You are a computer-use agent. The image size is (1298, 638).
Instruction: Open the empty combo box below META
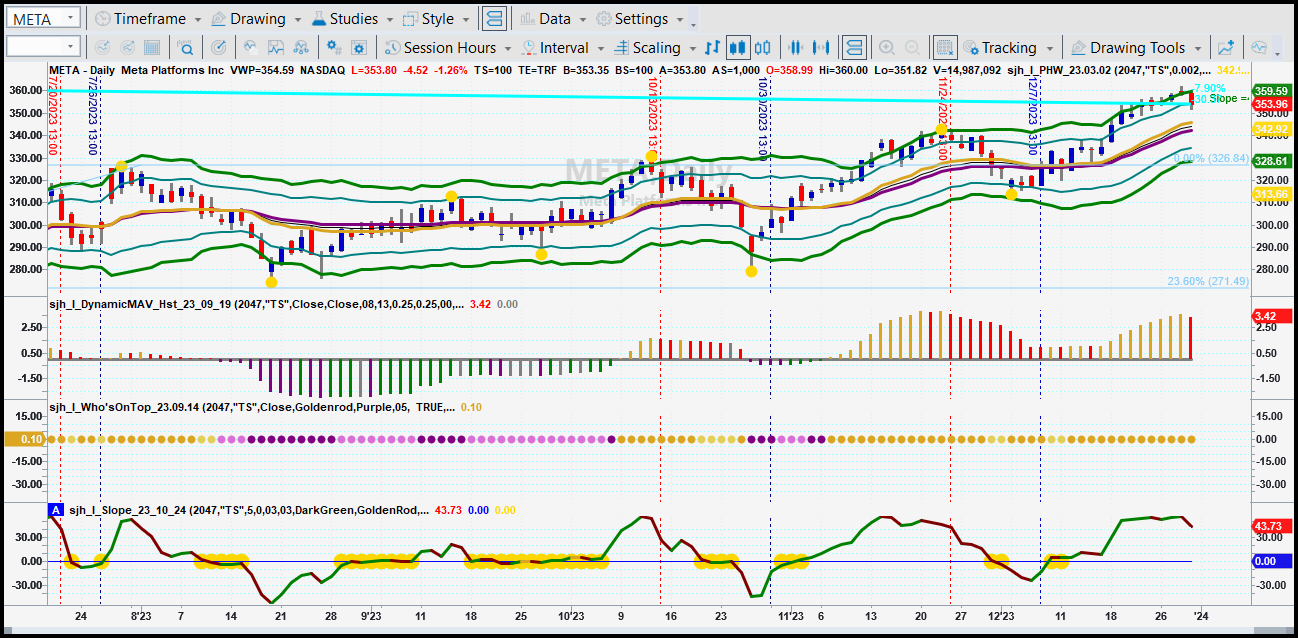(x=42, y=46)
